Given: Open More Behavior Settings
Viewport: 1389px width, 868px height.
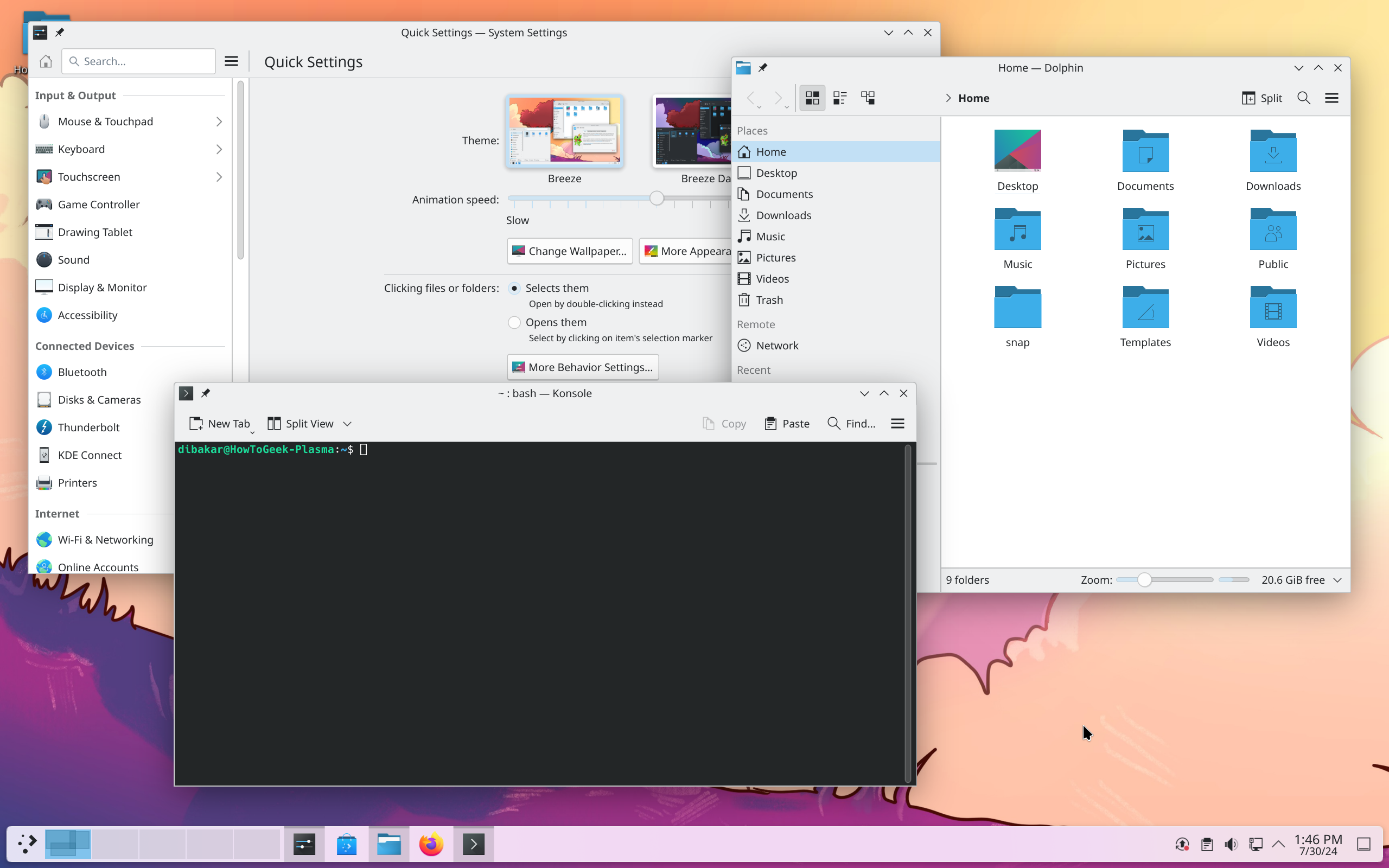Looking at the screenshot, I should tap(582, 367).
